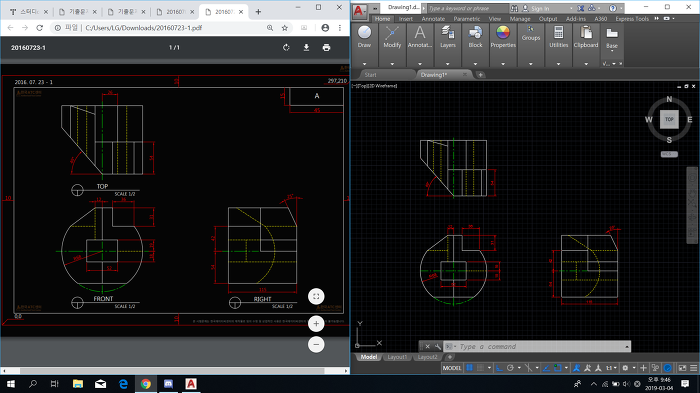Zoom in on the PDF with plus button
700x393 pixels.
click(x=316, y=323)
